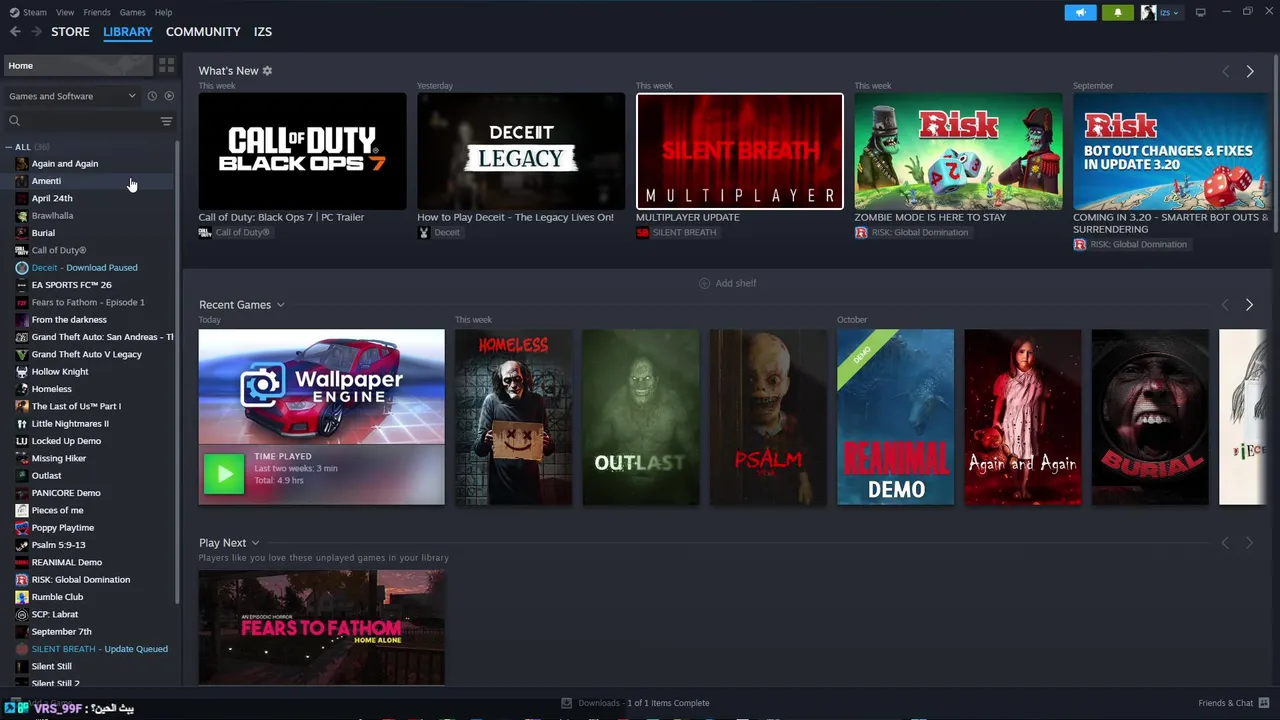This screenshot has width=1280, height=720.
Task: Click the Downloads icon in bottom bar
Action: pos(566,703)
